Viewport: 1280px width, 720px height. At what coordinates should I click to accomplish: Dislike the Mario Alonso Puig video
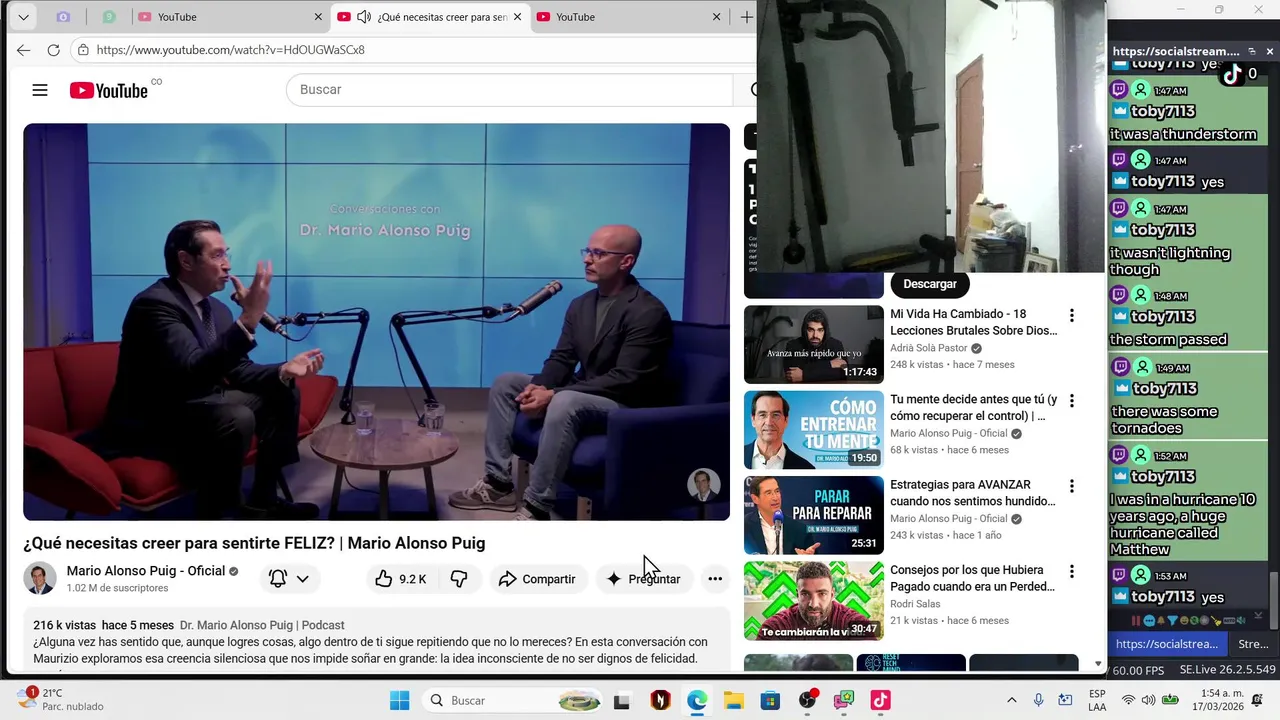click(x=459, y=579)
